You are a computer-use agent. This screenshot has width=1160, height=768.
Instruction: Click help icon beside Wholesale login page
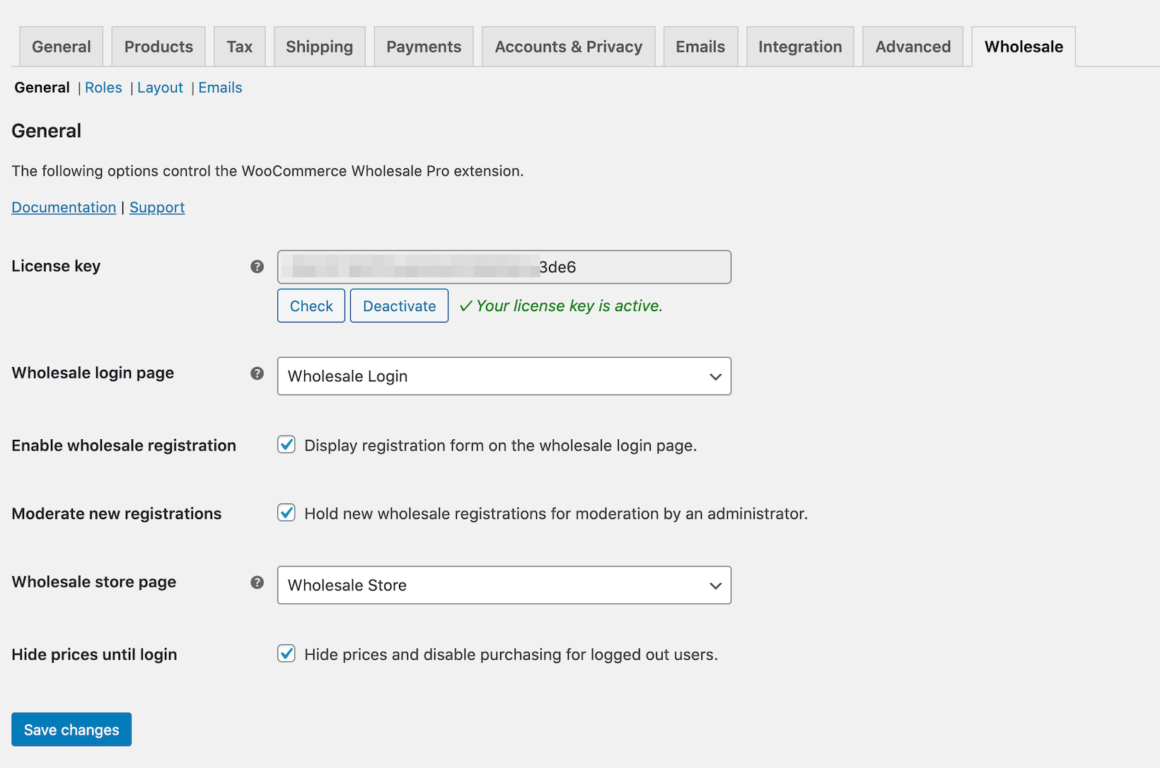click(x=257, y=373)
